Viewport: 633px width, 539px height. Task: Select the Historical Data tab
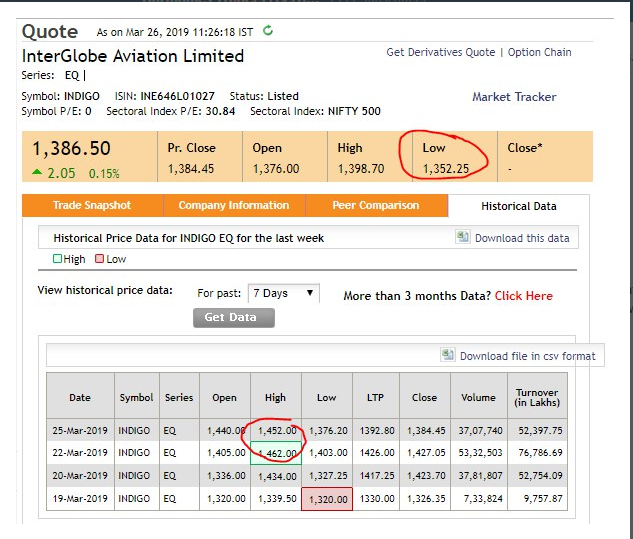point(519,206)
